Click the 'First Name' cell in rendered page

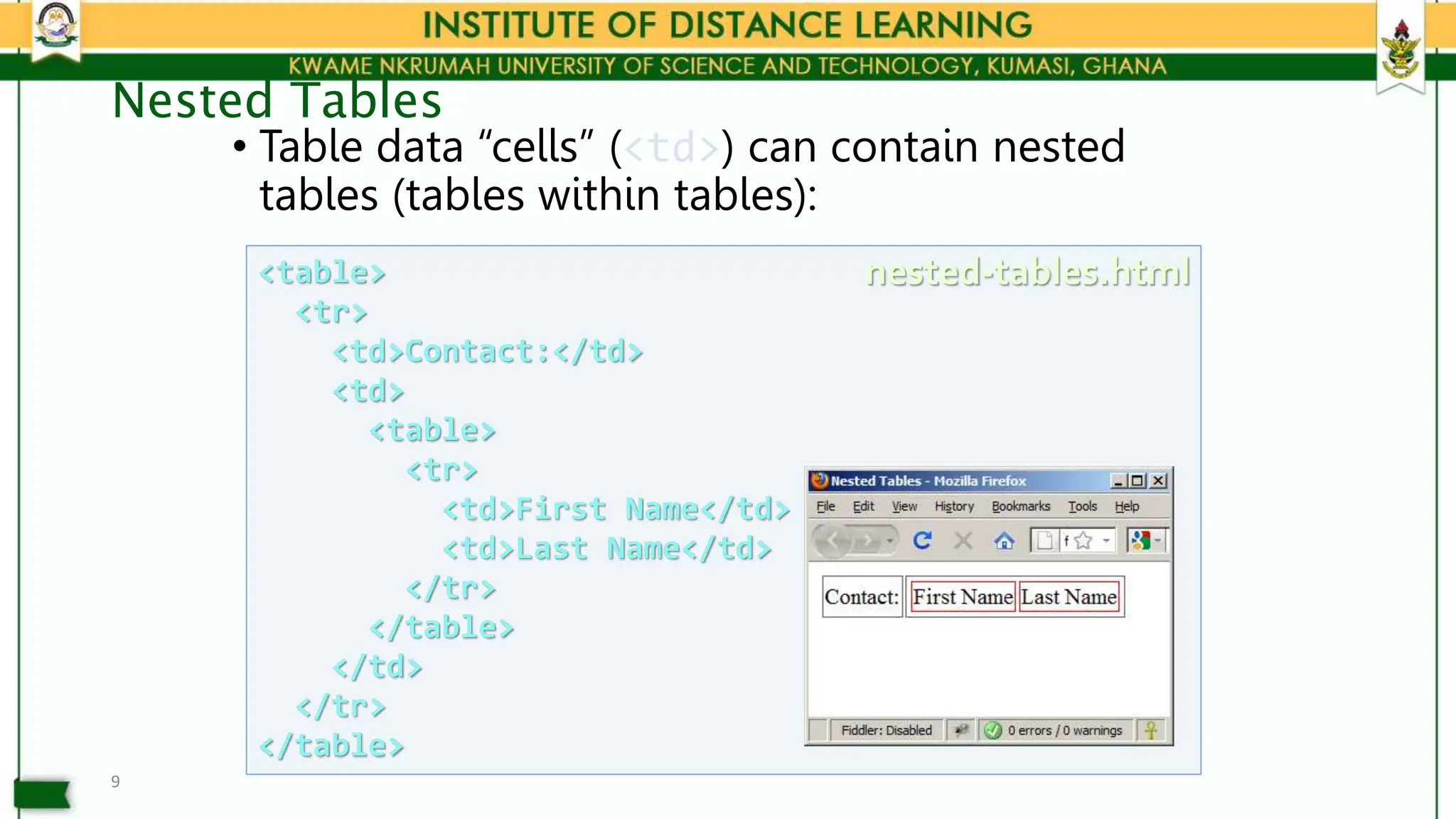[963, 596]
